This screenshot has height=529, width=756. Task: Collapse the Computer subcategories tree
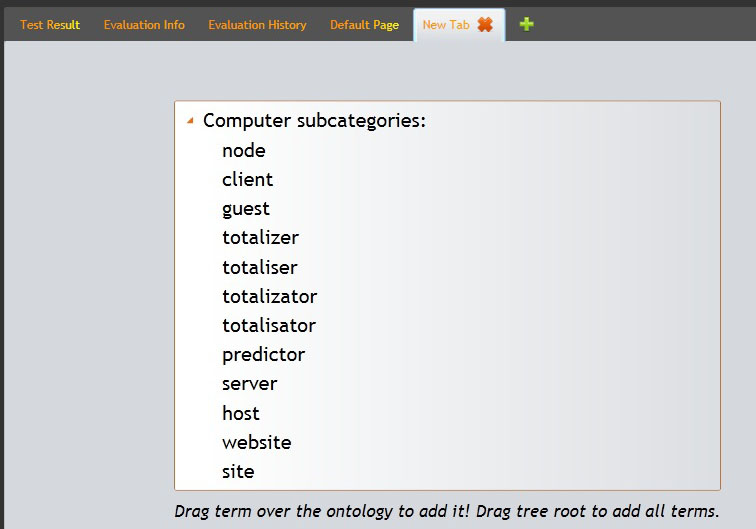click(x=190, y=121)
